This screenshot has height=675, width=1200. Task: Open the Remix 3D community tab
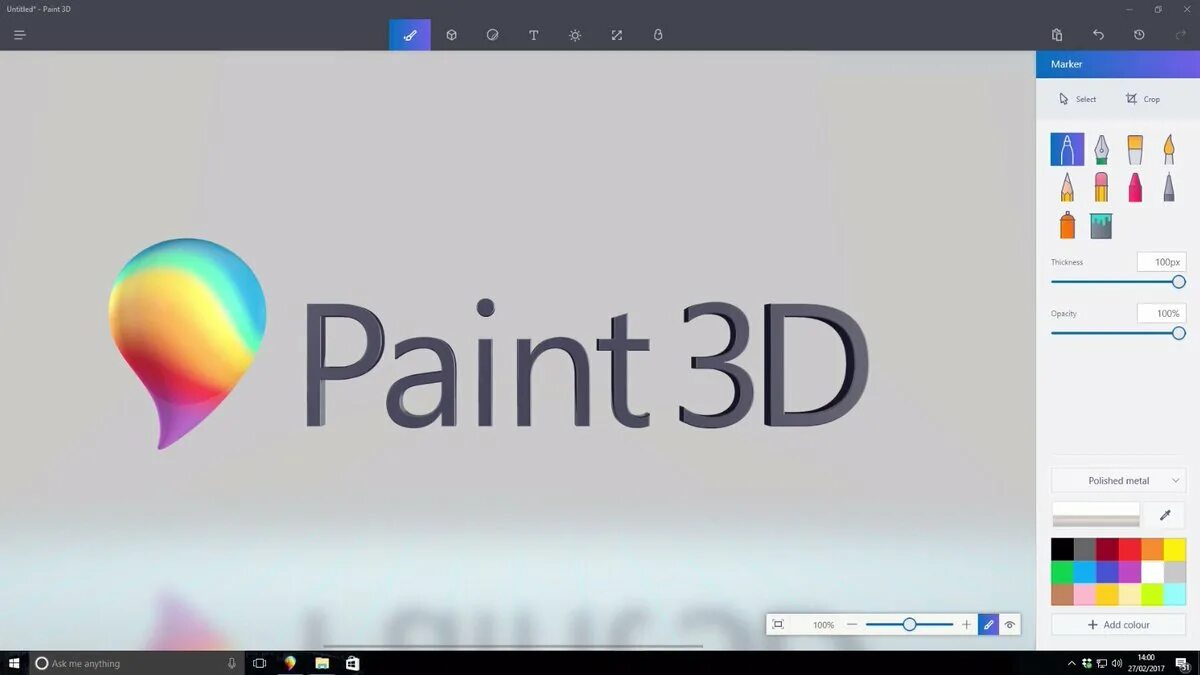pyautogui.click(x=658, y=35)
